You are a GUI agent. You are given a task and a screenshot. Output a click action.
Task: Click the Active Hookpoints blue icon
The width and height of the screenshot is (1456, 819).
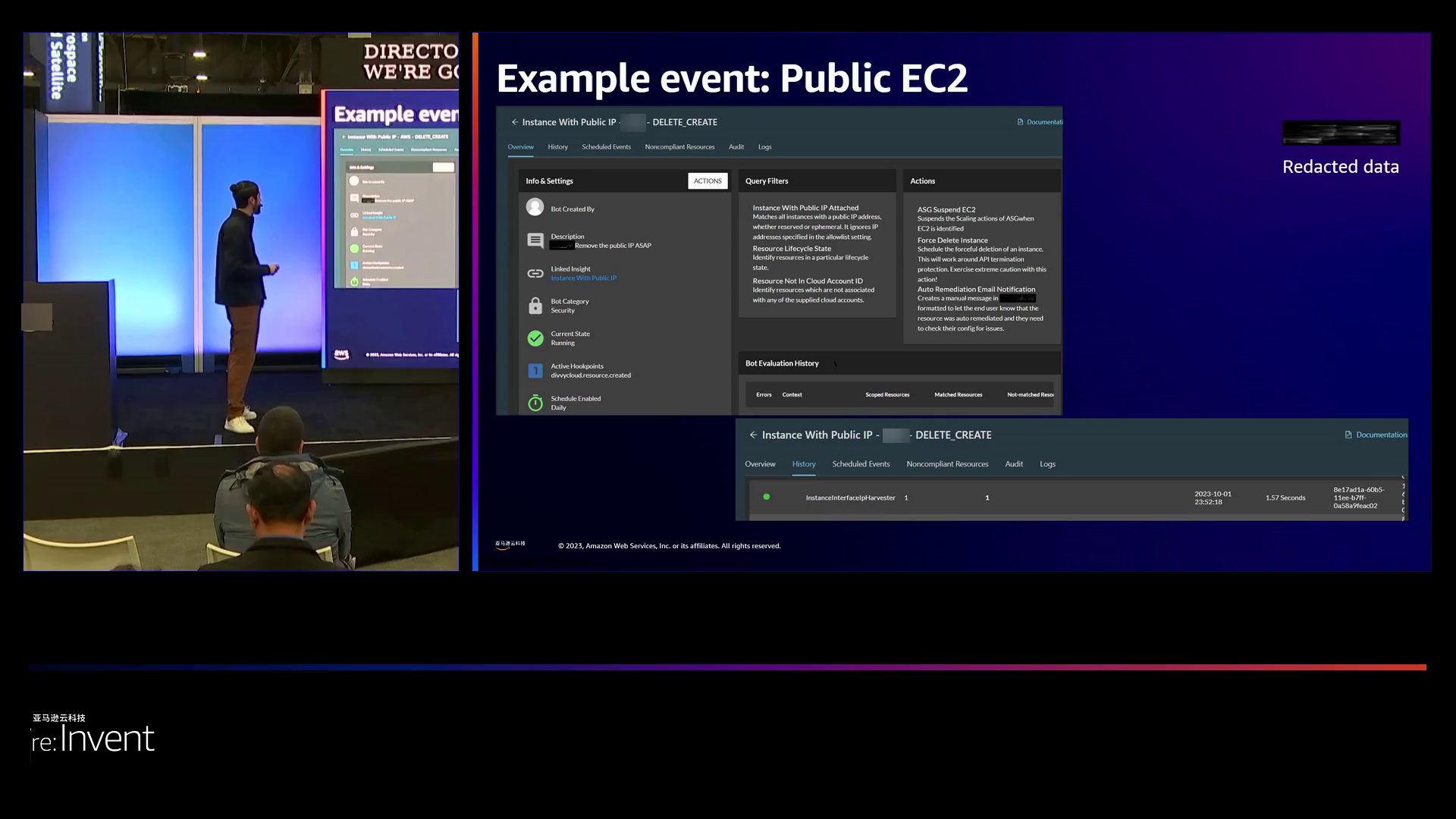[x=535, y=371]
